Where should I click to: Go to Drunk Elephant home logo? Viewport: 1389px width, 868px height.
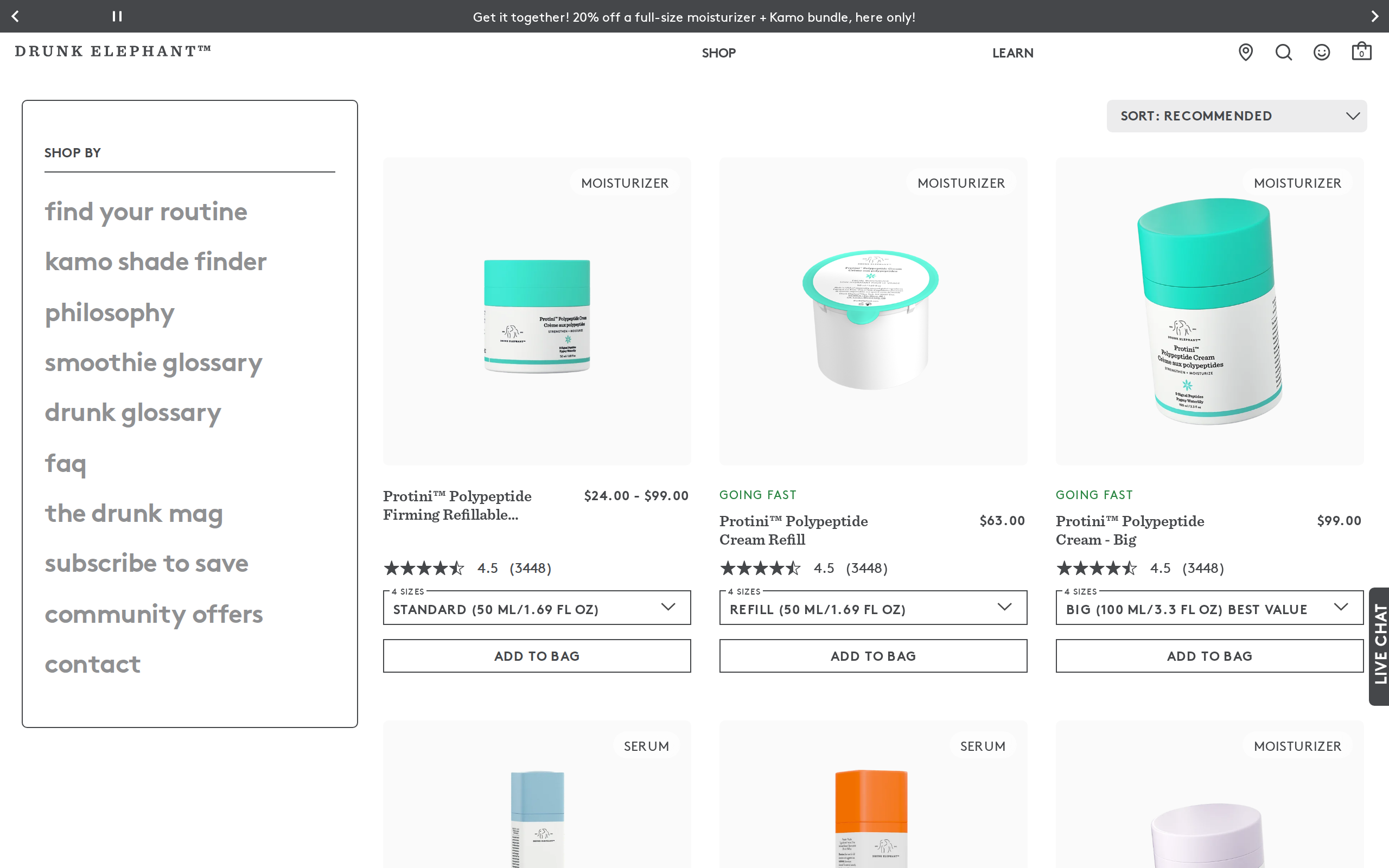coord(113,51)
